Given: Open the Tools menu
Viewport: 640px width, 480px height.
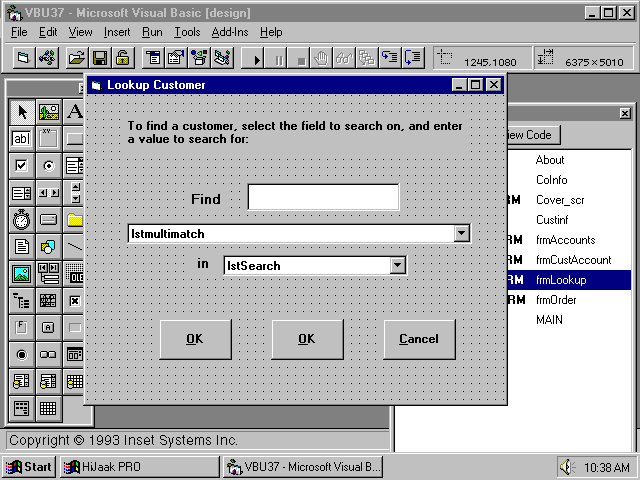Looking at the screenshot, I should point(187,32).
